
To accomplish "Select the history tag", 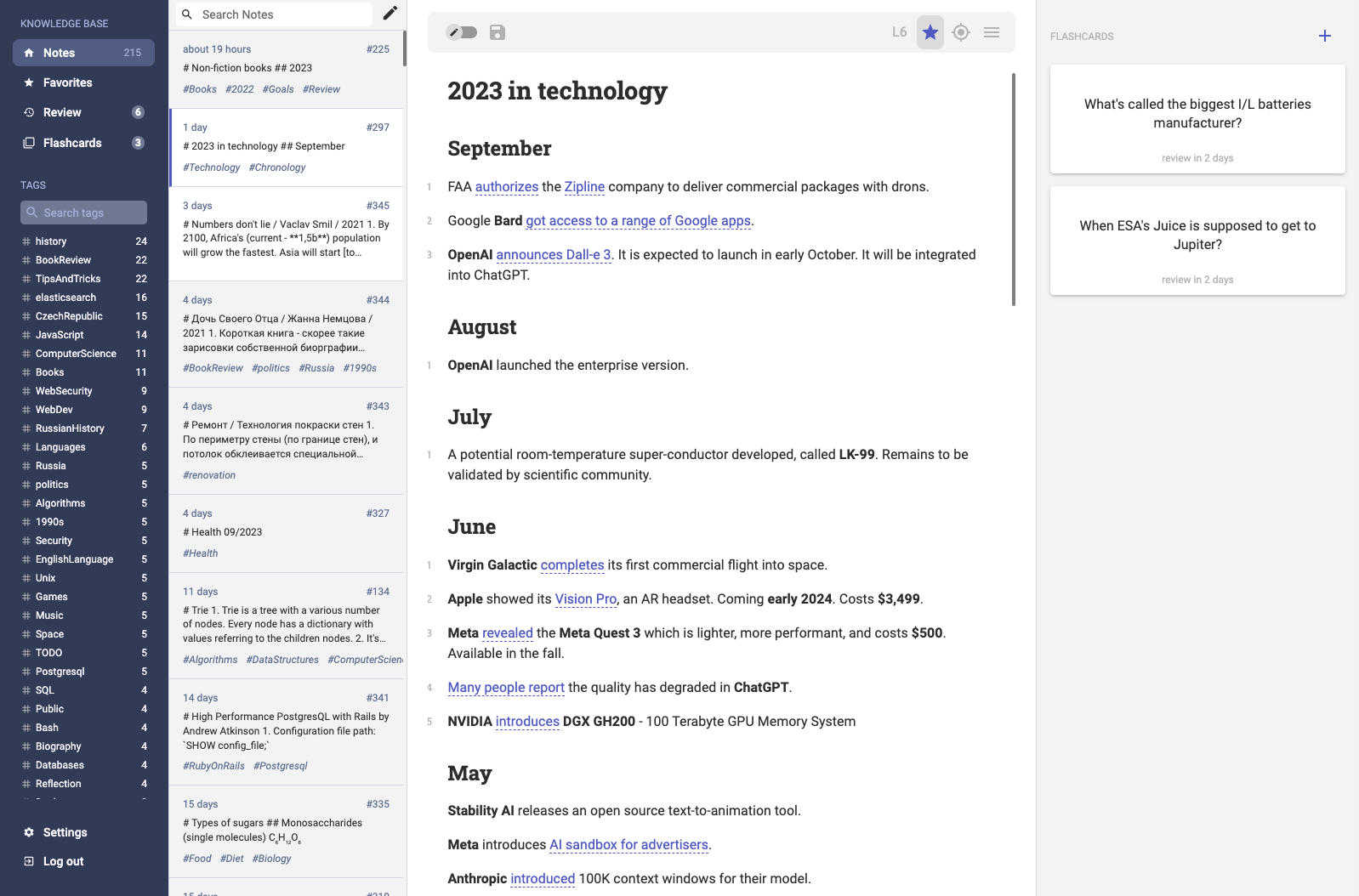I will 84,241.
